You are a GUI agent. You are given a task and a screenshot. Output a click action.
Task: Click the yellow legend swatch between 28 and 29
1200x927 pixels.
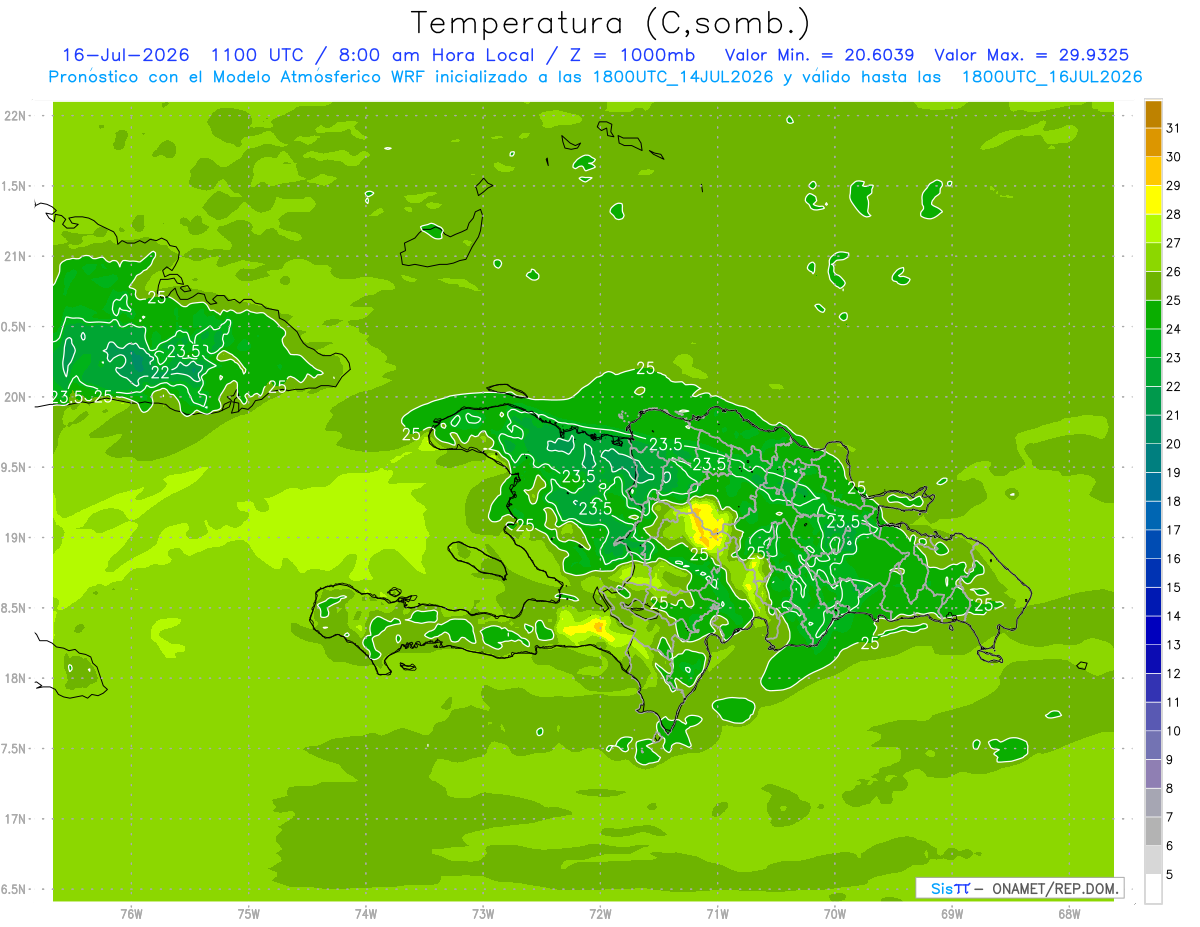click(1153, 200)
